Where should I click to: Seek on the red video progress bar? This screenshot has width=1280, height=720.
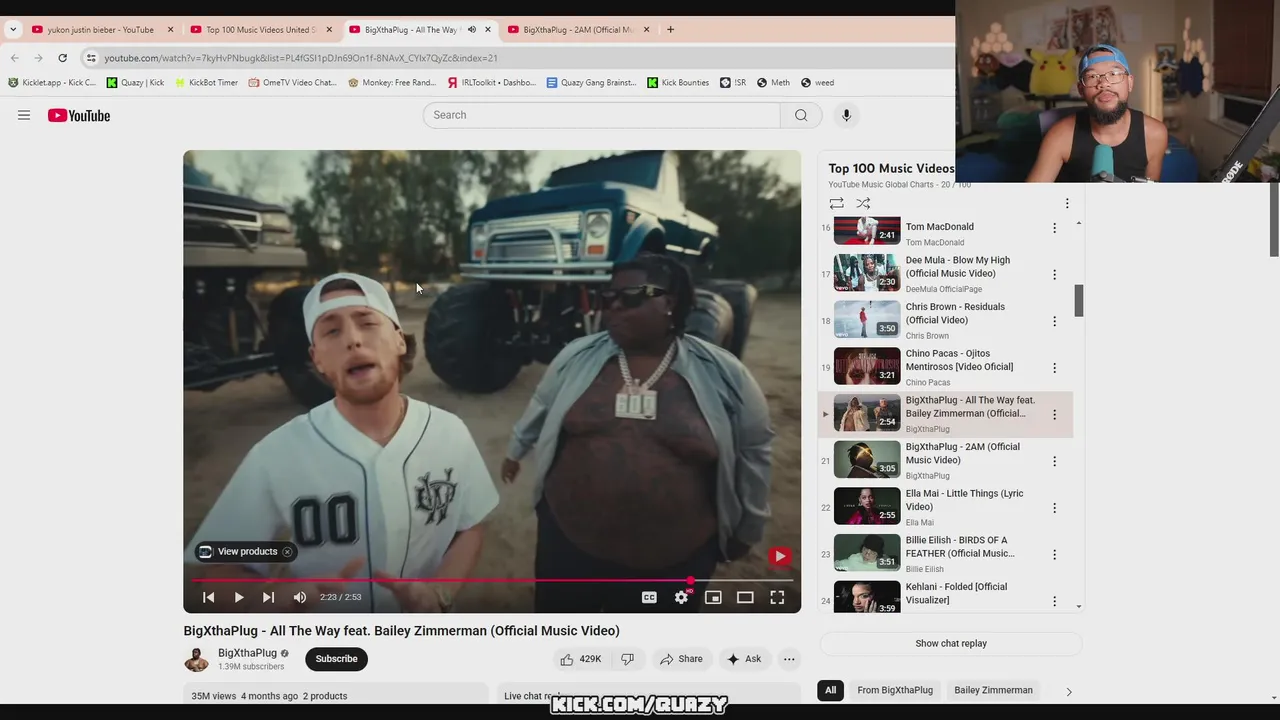click(x=492, y=580)
